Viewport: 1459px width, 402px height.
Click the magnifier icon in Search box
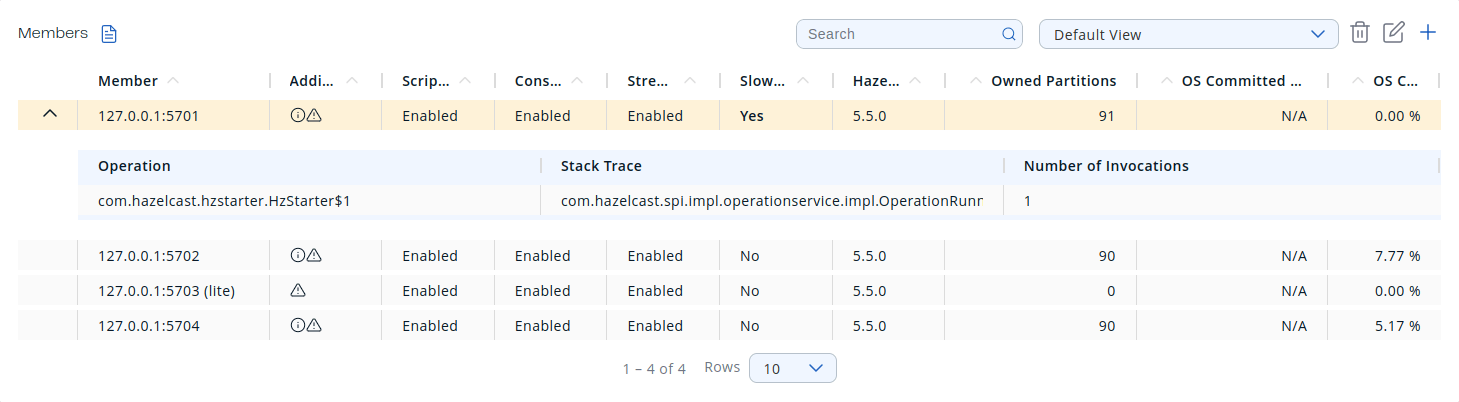click(1008, 34)
